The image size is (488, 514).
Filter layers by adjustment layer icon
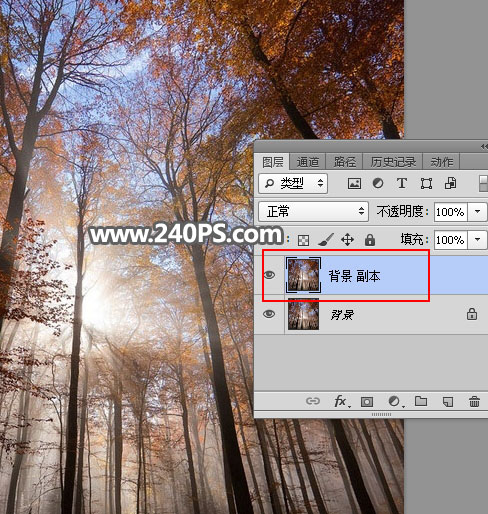(378, 183)
